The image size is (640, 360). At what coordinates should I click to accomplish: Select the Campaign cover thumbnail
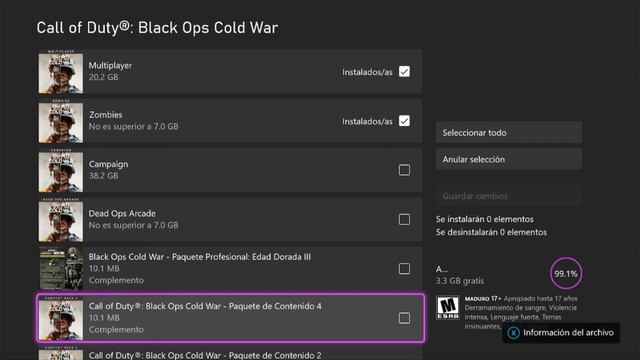click(x=61, y=171)
